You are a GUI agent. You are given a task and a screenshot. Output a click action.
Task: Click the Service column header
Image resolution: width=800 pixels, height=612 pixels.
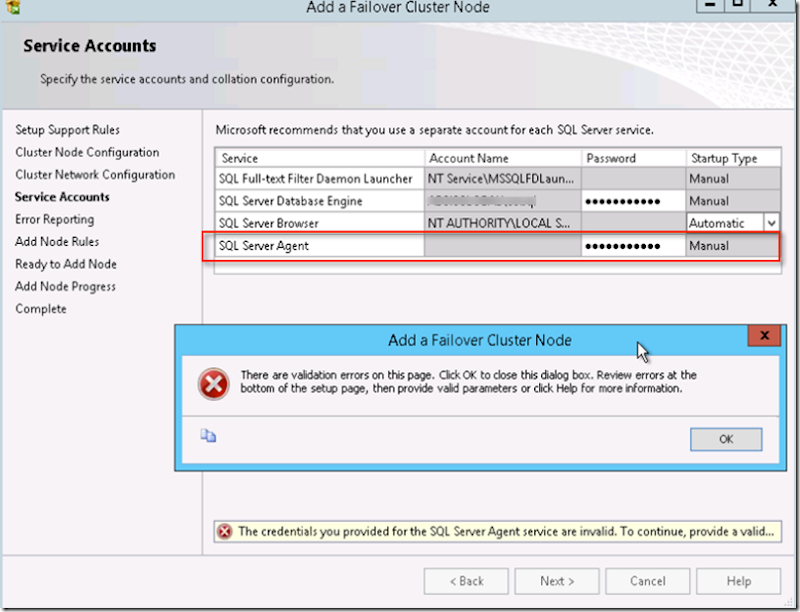(x=320, y=158)
